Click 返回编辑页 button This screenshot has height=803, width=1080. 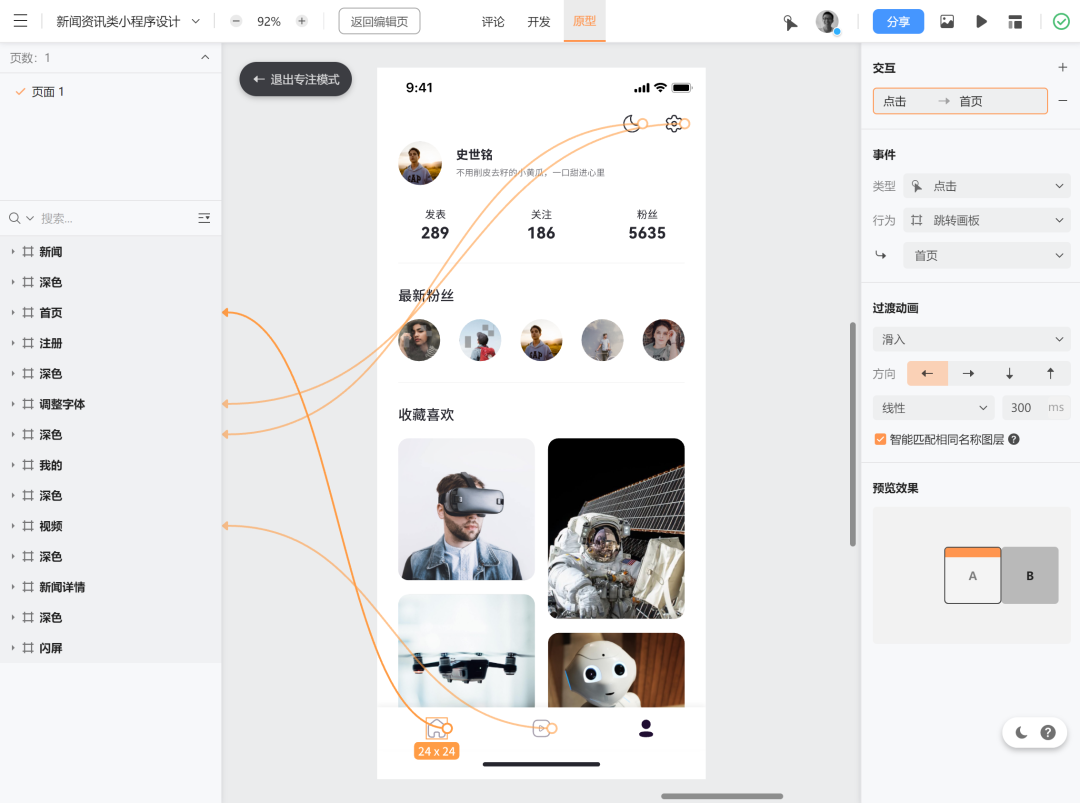380,21
